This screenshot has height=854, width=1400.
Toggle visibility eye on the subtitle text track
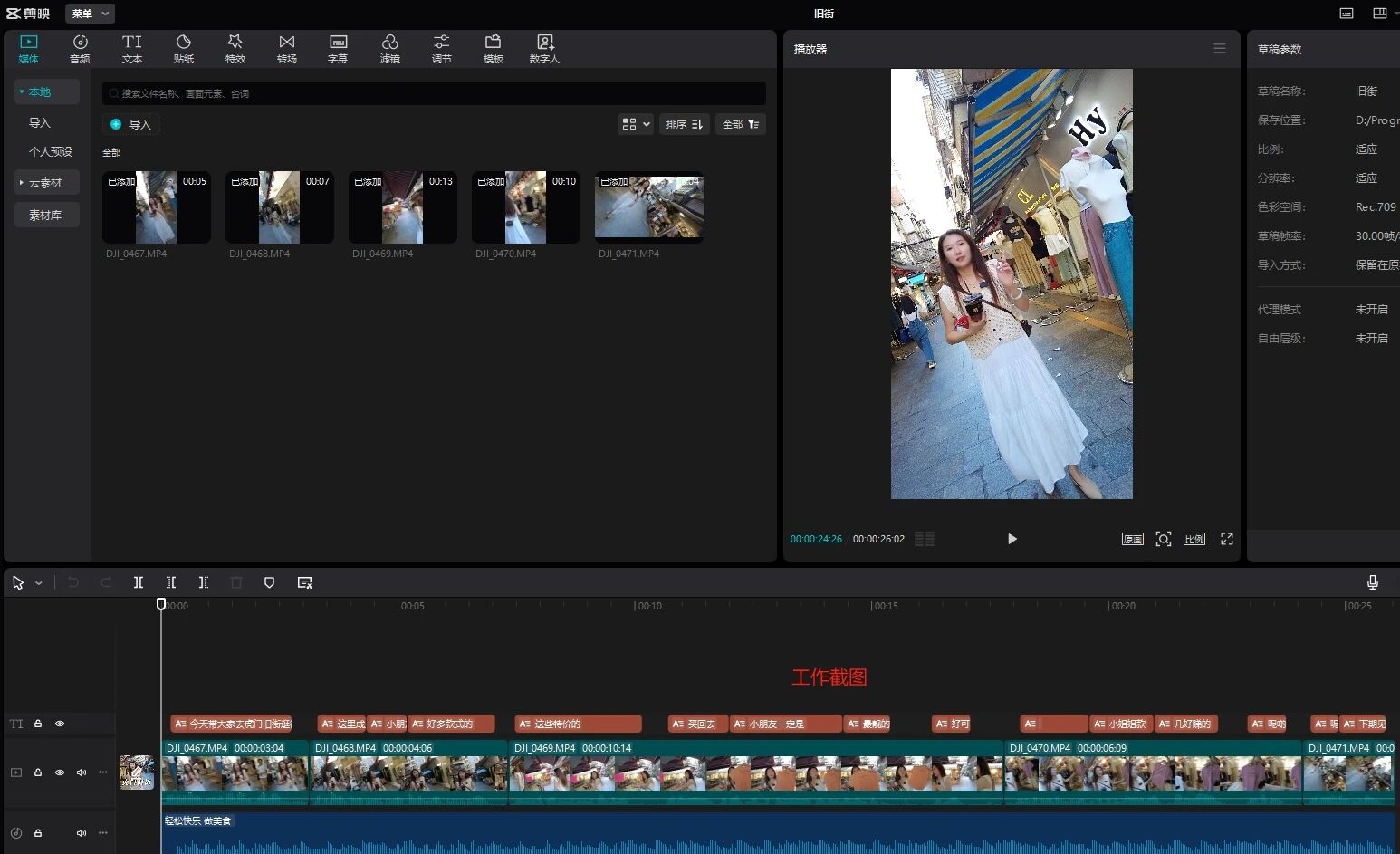(60, 724)
